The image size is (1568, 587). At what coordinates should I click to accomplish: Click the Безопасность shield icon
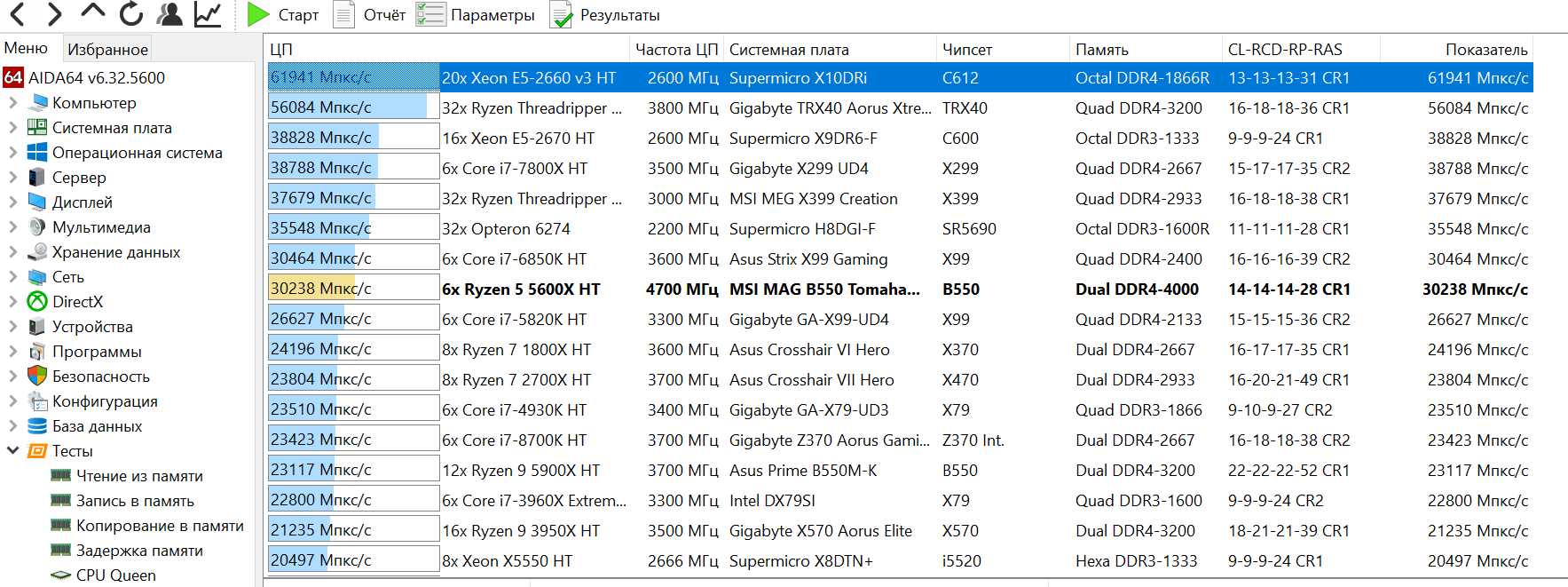(x=37, y=377)
